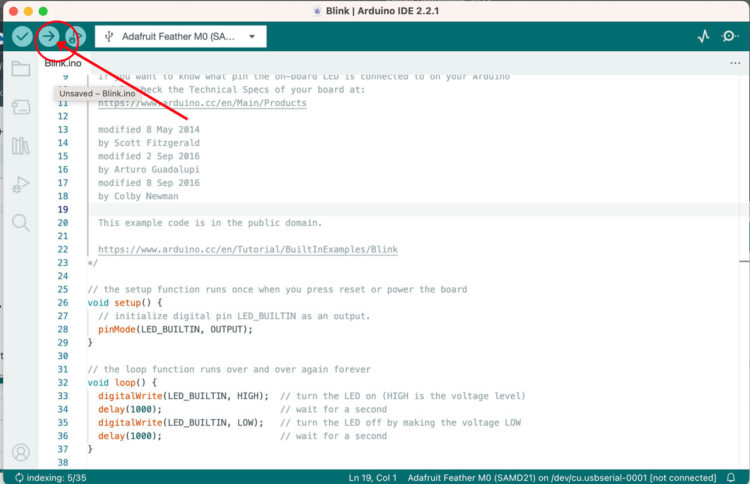Open the Serial Monitor
The height and width of the screenshot is (484, 750).
click(x=730, y=36)
